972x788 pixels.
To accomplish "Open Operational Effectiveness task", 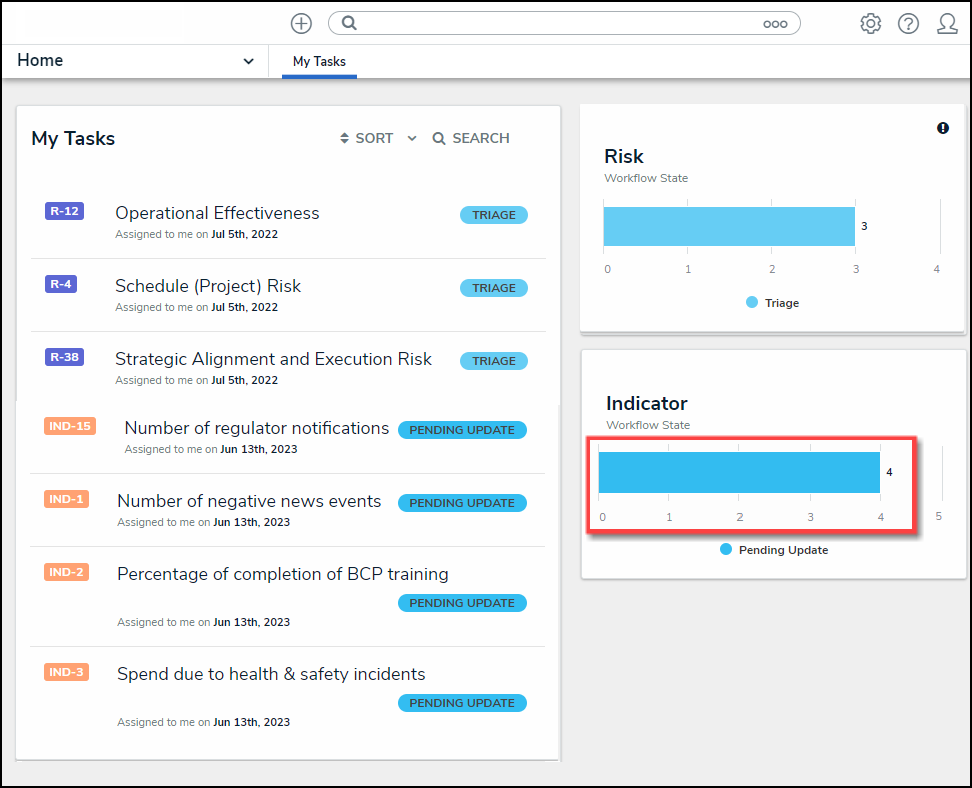I will tap(217, 213).
